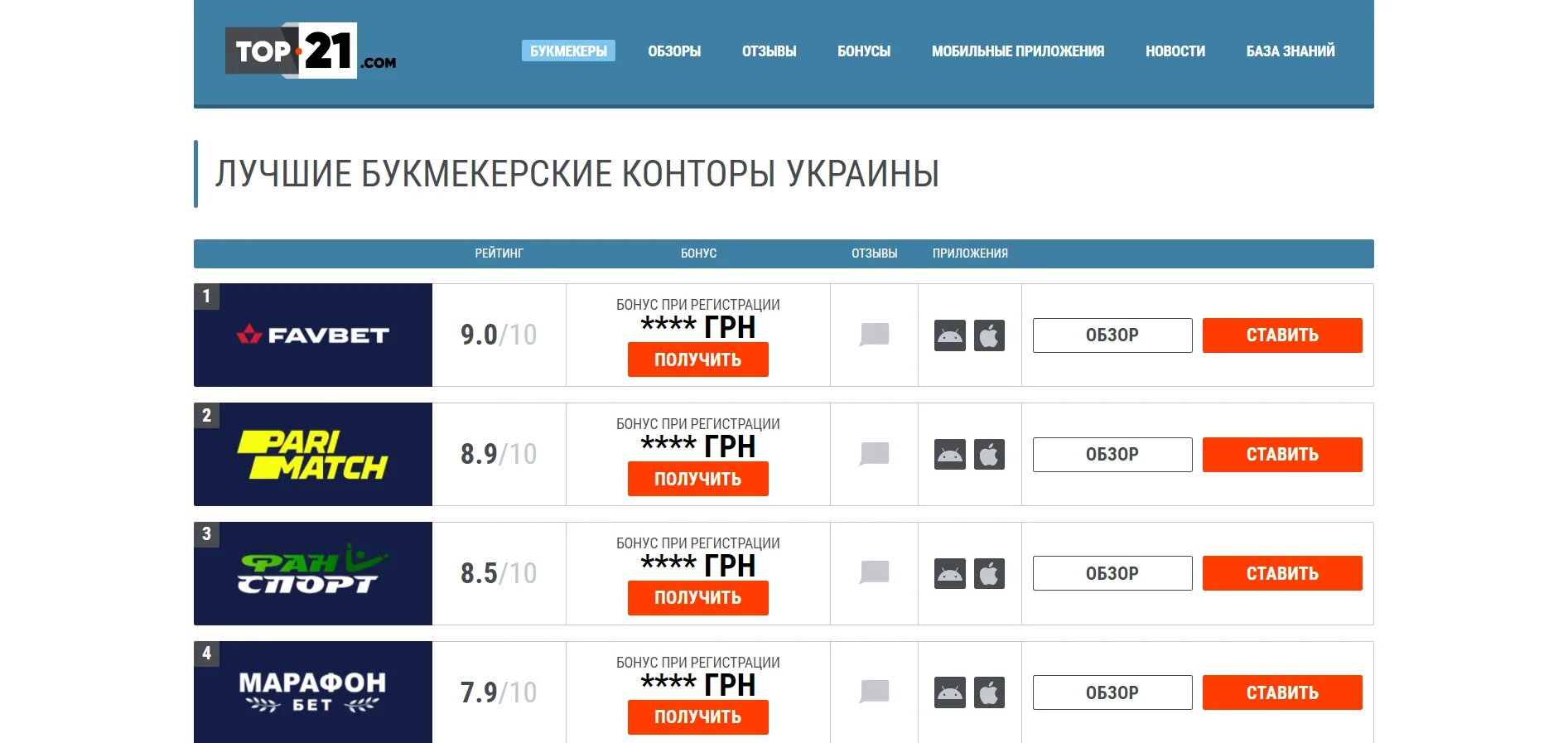Open Favbet reviews speech bubble icon

click(874, 335)
